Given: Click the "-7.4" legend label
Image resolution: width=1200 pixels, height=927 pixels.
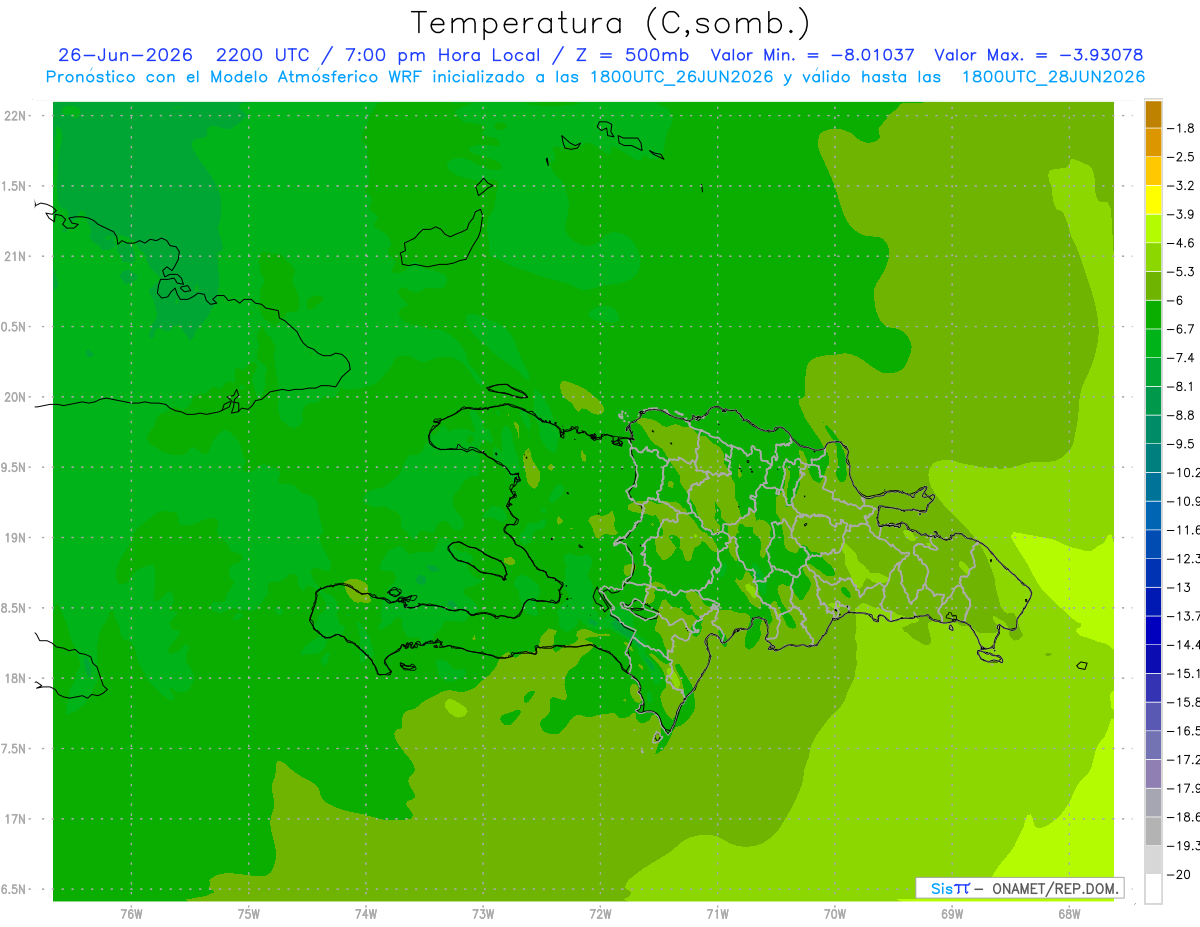Looking at the screenshot, I should point(1182,358).
